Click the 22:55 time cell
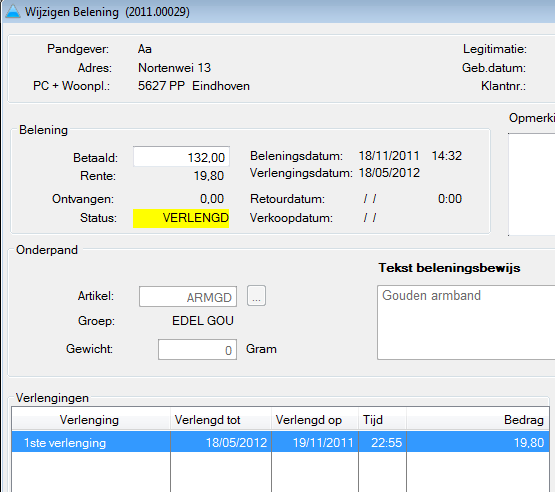The width and height of the screenshot is (555, 492). (382, 442)
